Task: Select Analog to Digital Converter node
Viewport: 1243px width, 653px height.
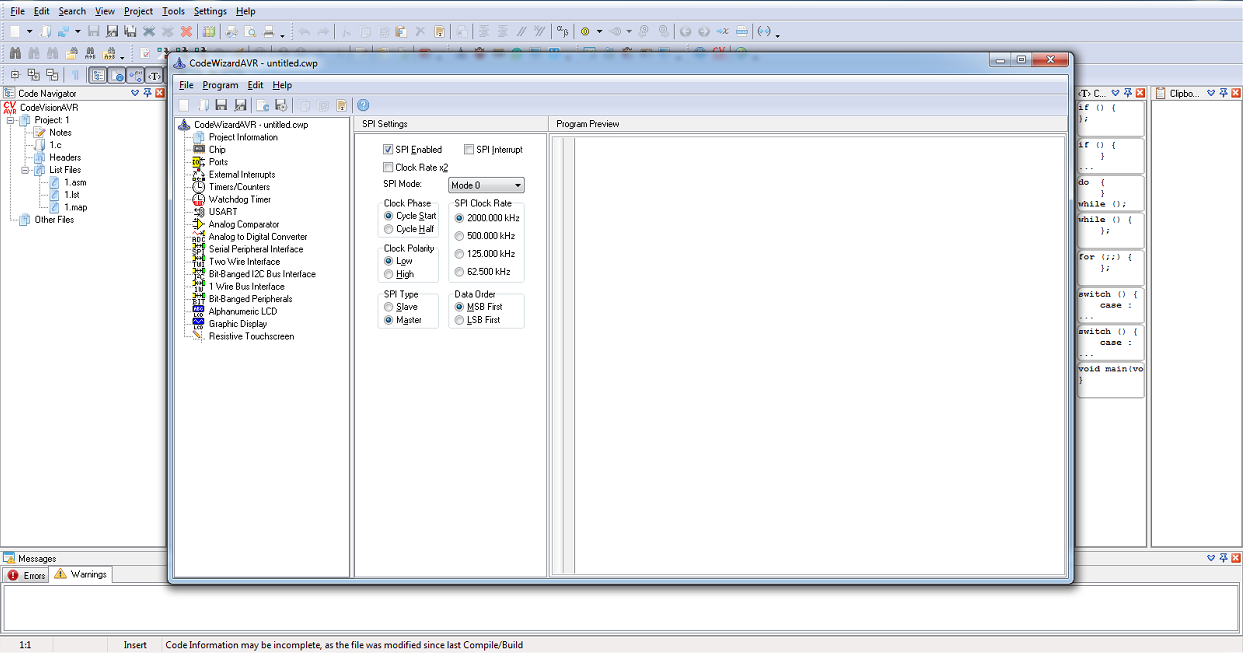Action: (257, 237)
